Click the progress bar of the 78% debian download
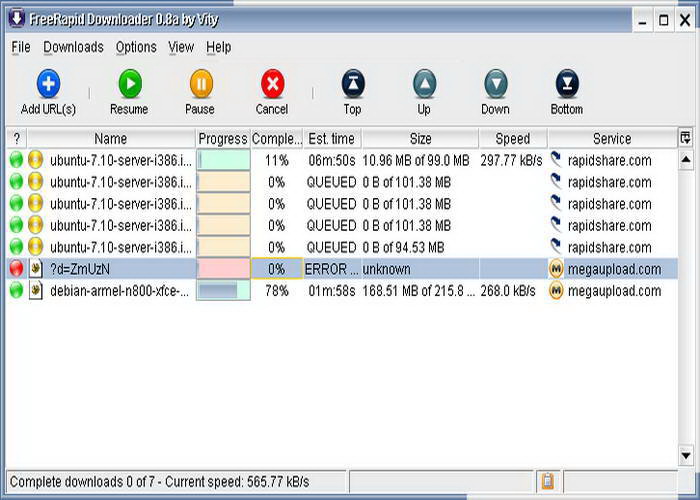This screenshot has width=700, height=500. (223, 291)
